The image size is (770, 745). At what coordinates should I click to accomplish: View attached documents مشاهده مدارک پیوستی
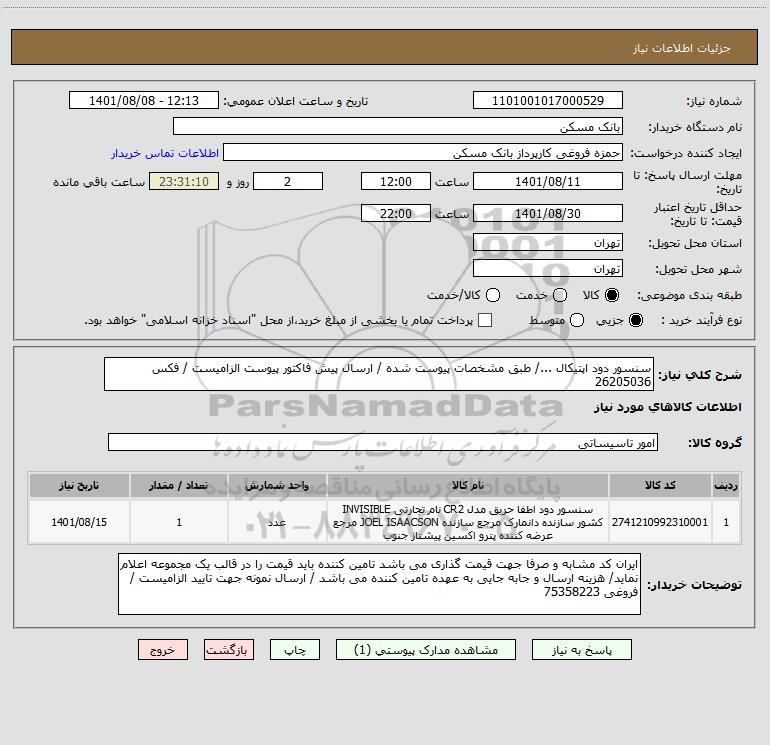pos(426,650)
